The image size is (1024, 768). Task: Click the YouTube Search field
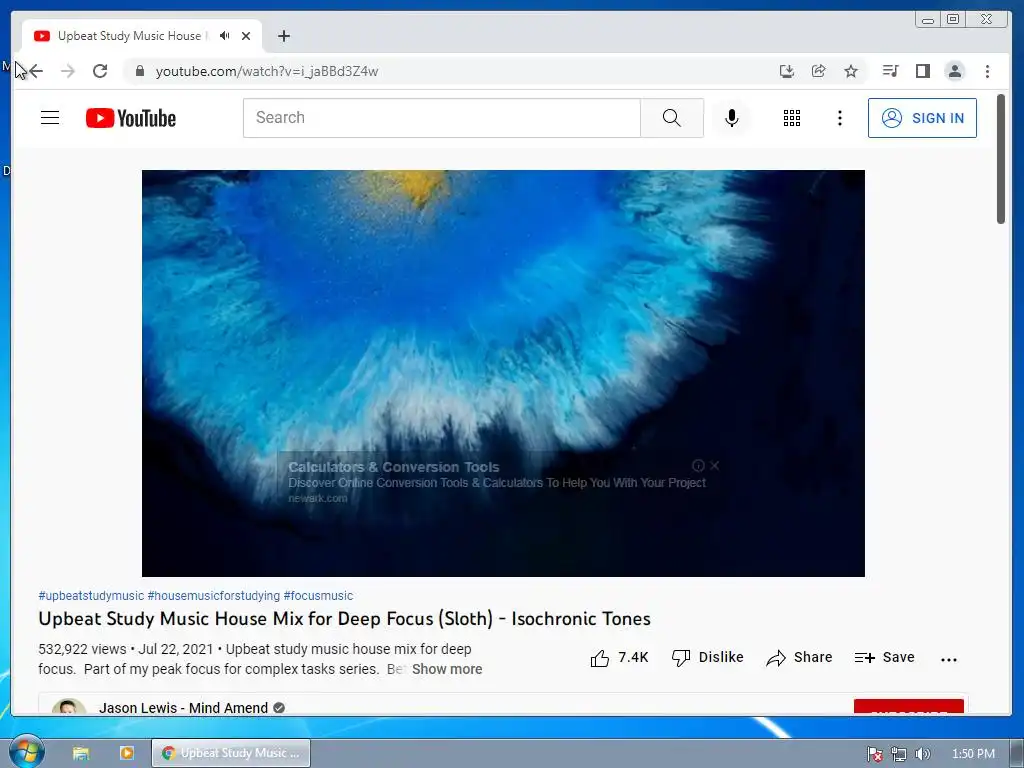(441, 118)
